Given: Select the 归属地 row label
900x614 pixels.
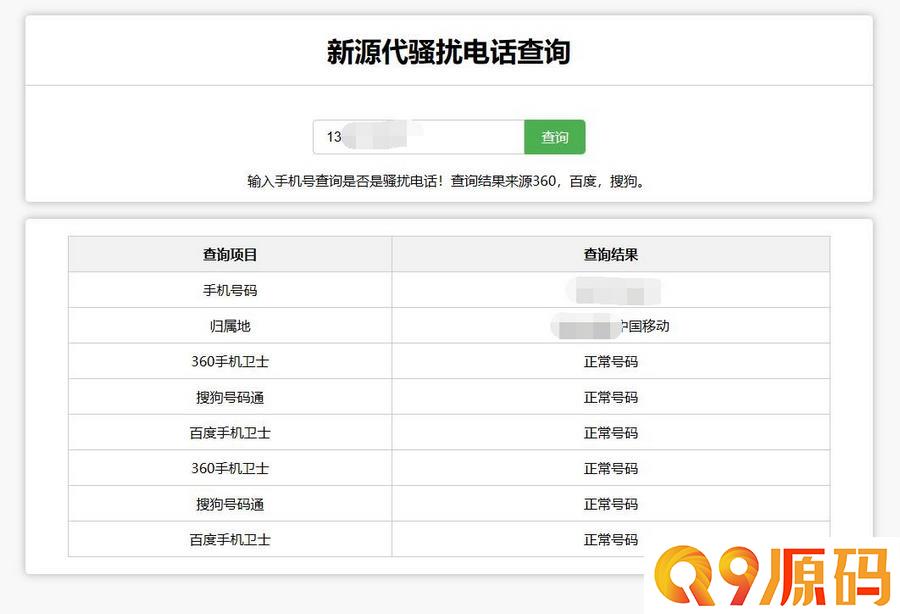Looking at the screenshot, I should pyautogui.click(x=230, y=326).
